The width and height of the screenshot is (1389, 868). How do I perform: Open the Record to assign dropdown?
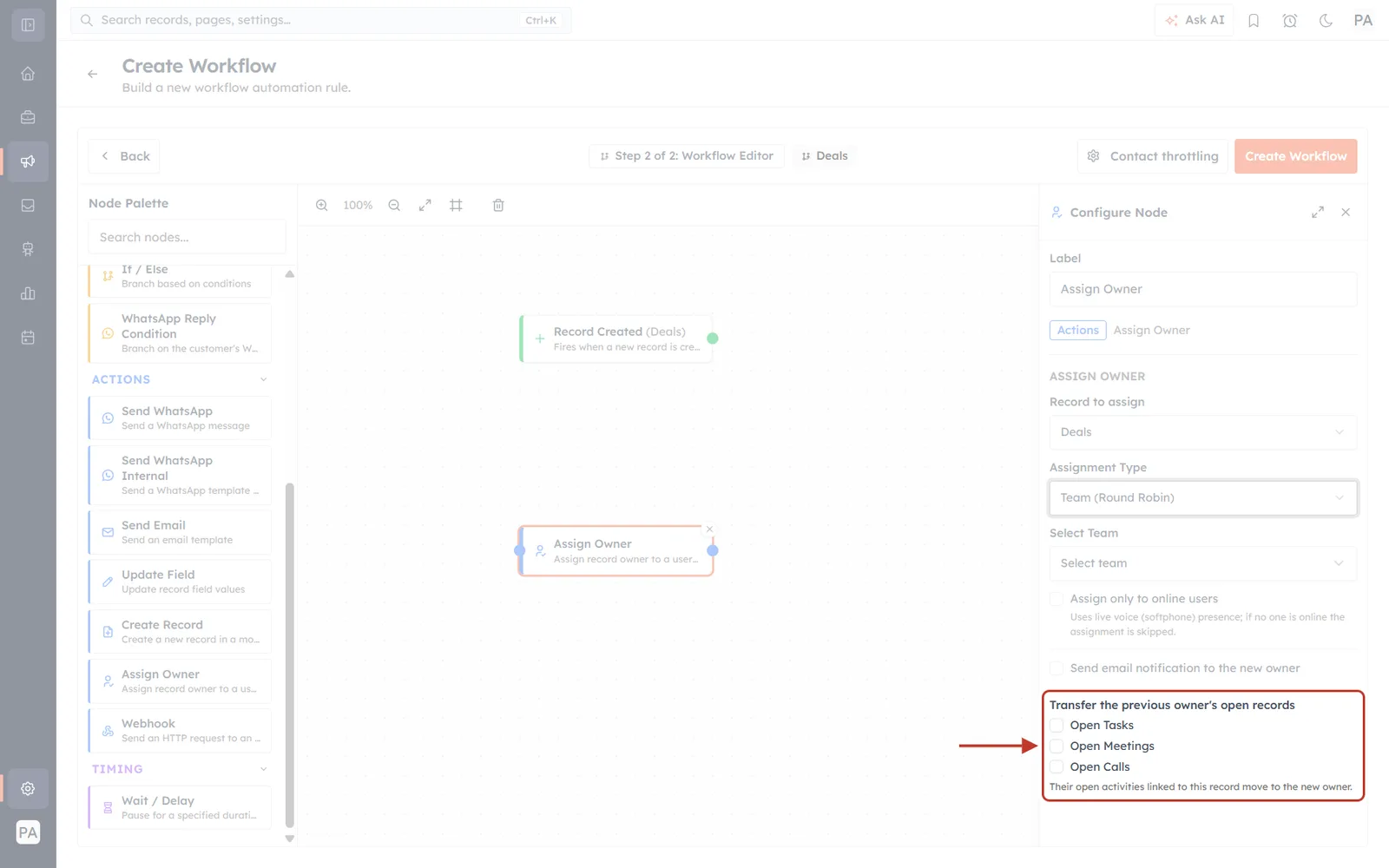pos(1202,432)
